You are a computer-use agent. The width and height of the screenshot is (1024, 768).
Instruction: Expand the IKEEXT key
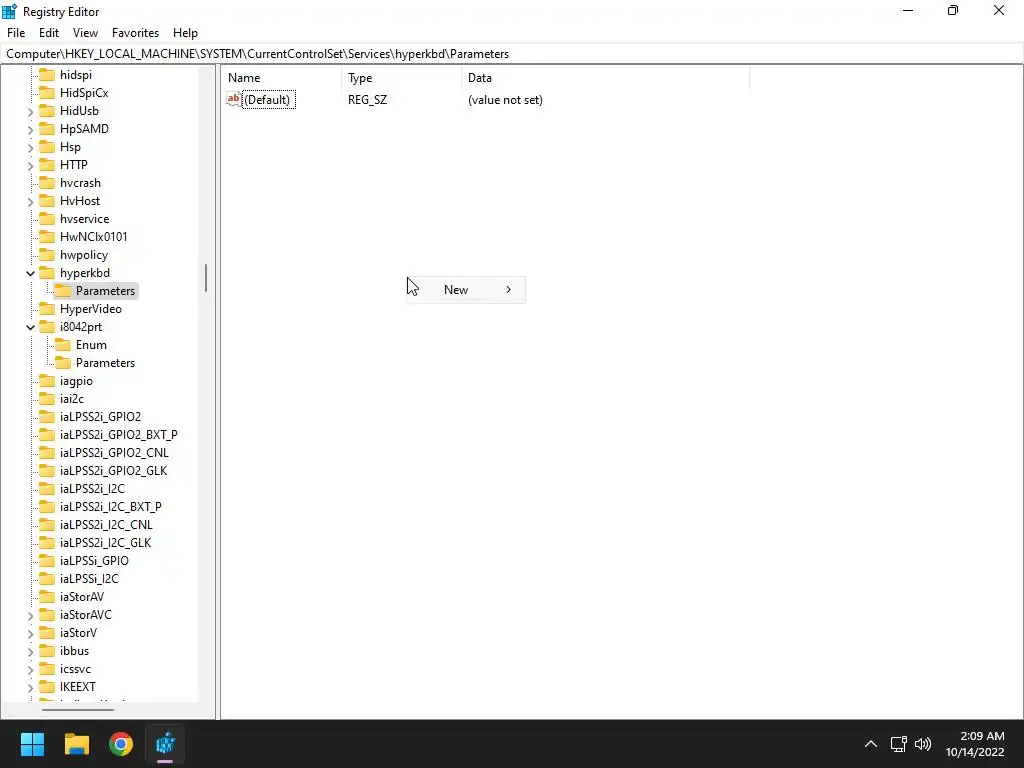coord(30,687)
